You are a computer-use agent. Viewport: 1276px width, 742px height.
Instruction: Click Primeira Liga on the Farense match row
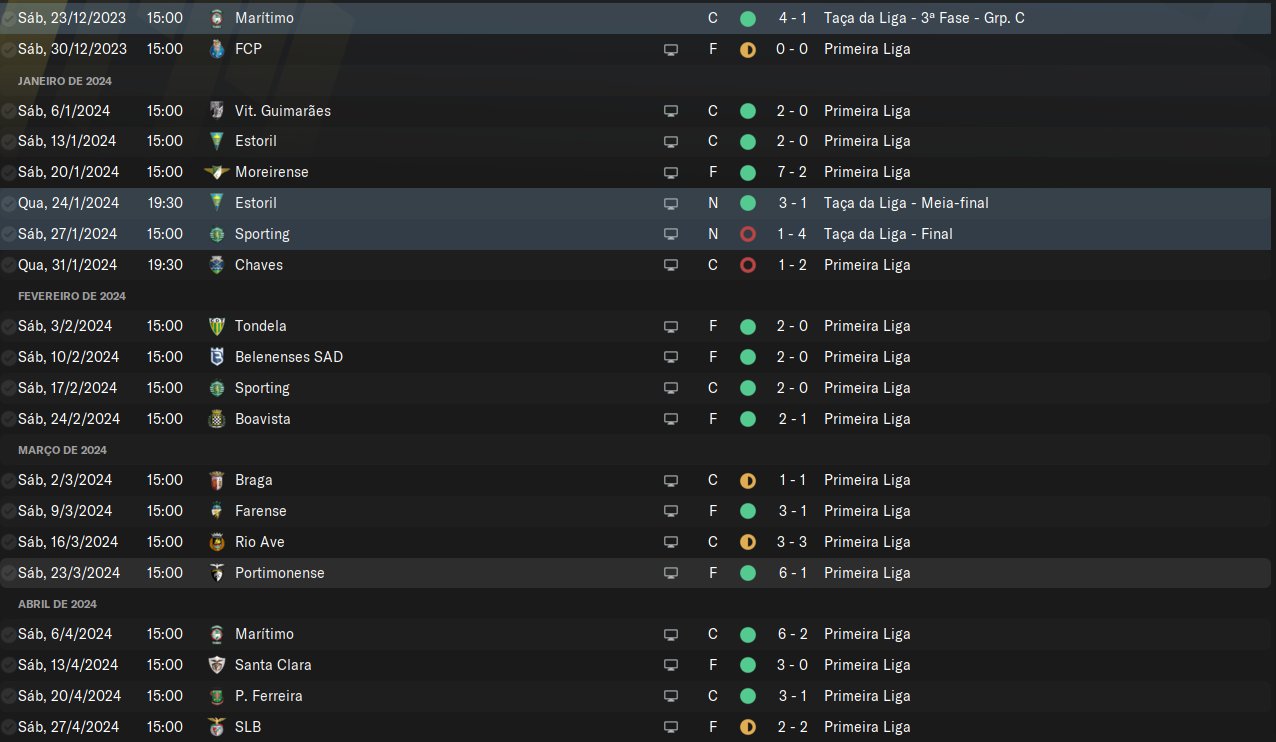(867, 511)
